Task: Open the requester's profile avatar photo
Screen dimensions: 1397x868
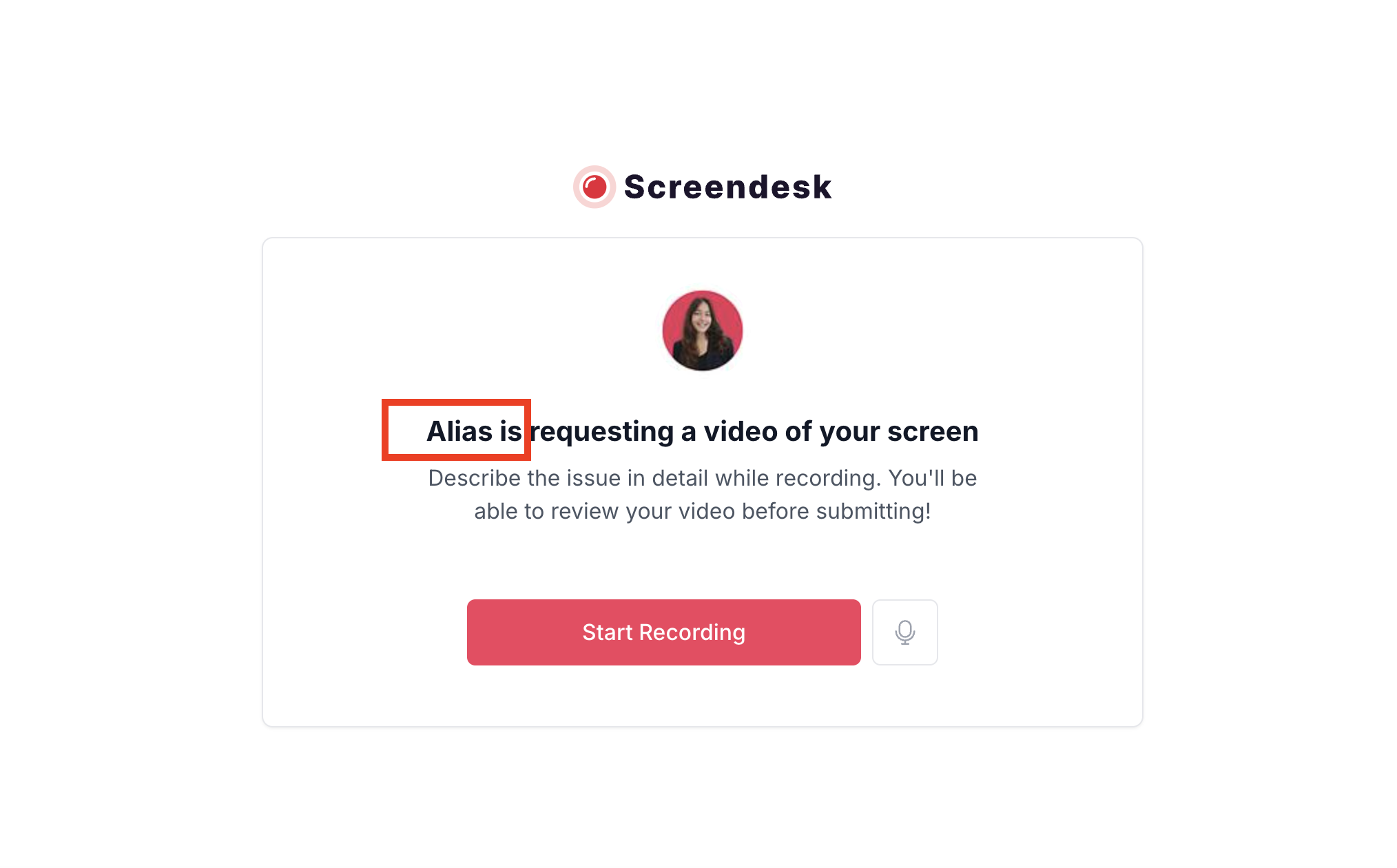Action: click(x=702, y=330)
